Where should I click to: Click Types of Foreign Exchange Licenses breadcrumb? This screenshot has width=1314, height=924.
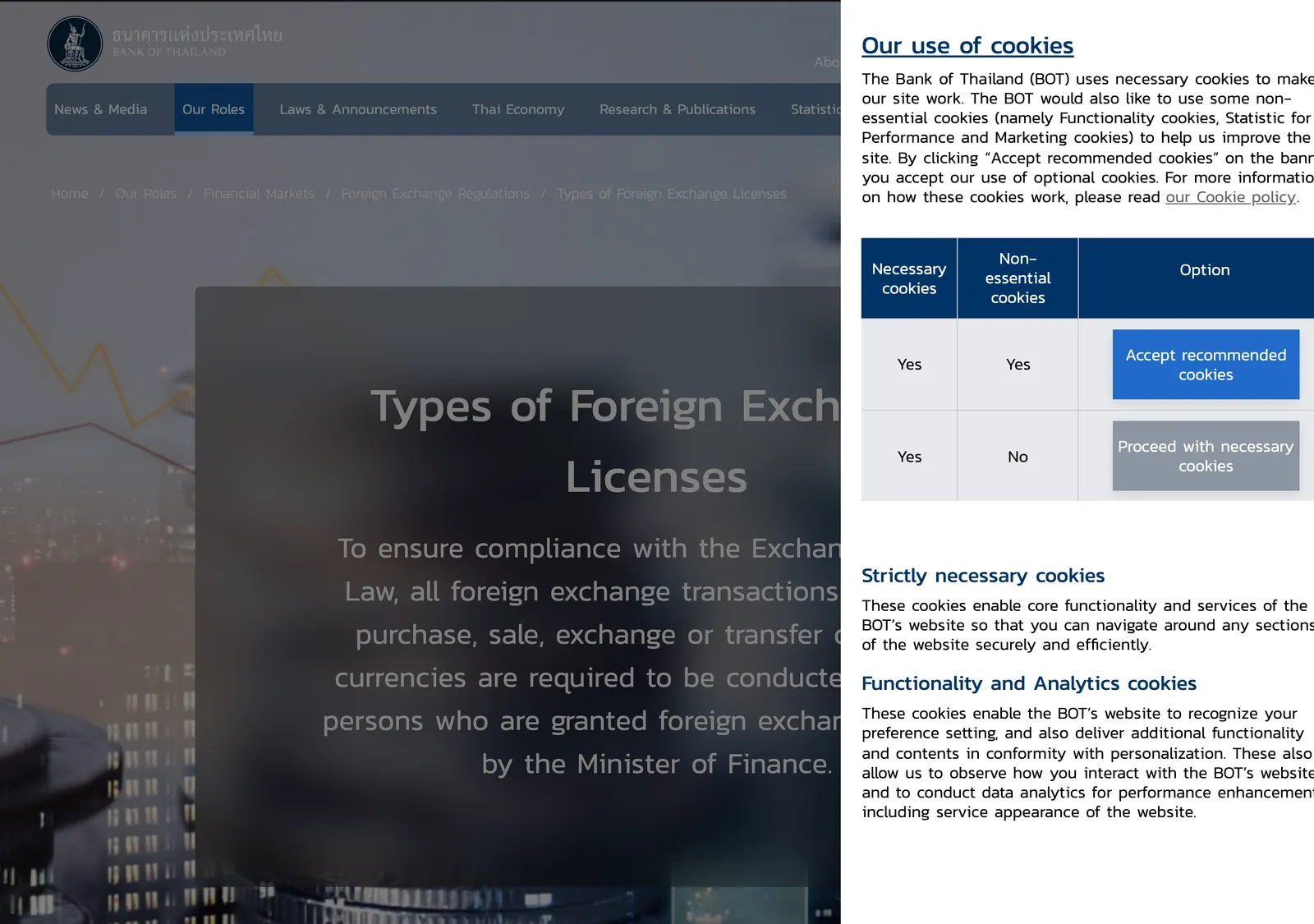672,194
